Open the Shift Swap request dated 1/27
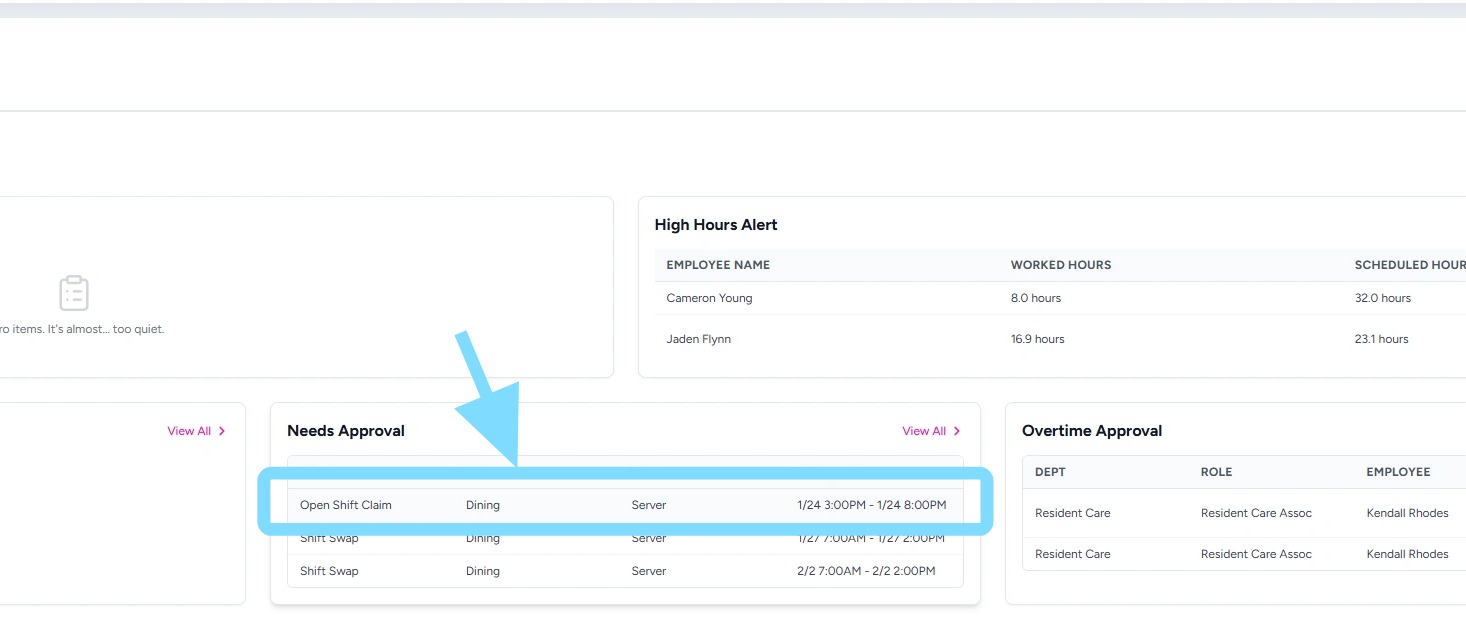 [x=624, y=539]
